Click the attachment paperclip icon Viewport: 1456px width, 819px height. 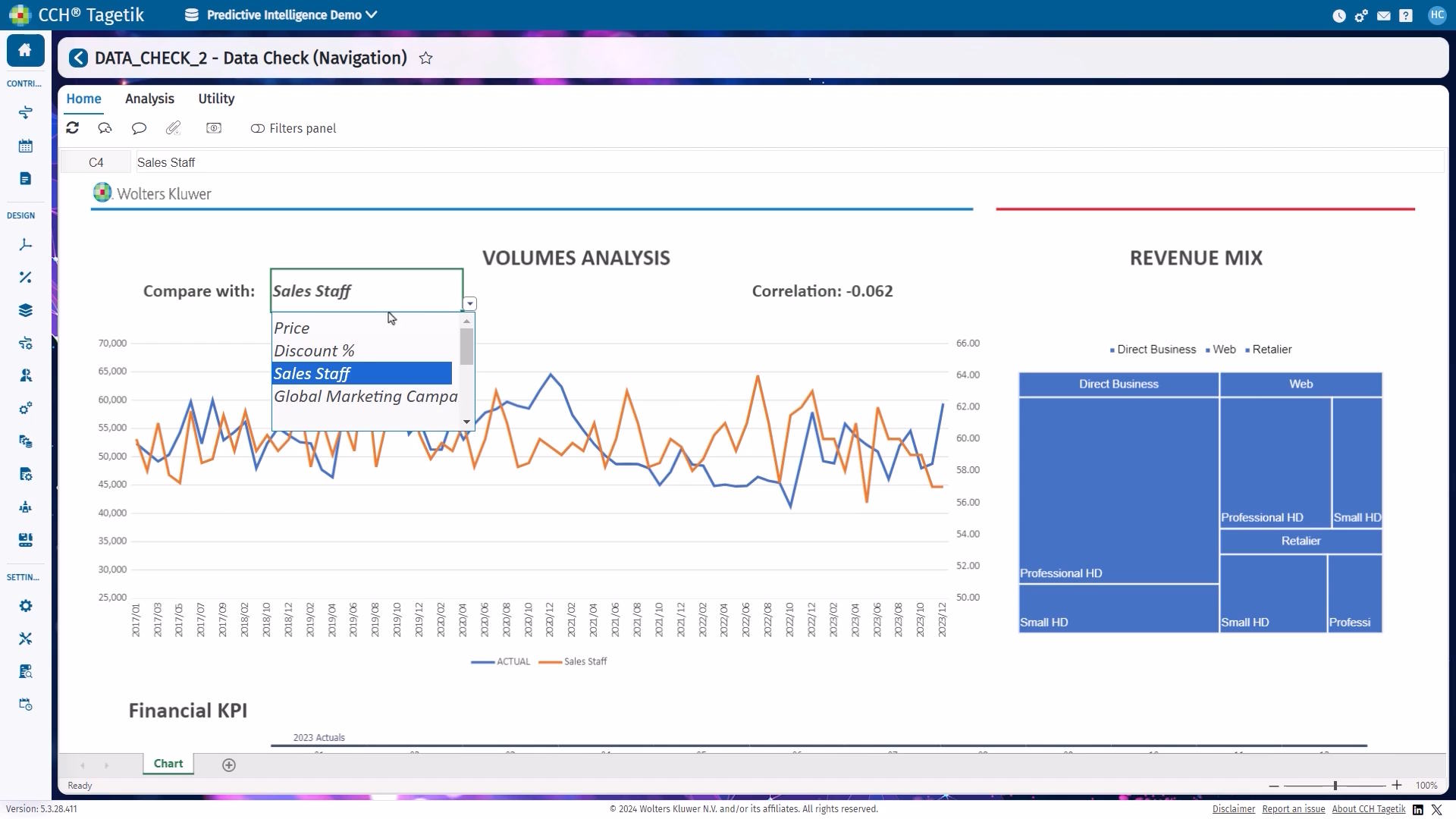coord(174,128)
